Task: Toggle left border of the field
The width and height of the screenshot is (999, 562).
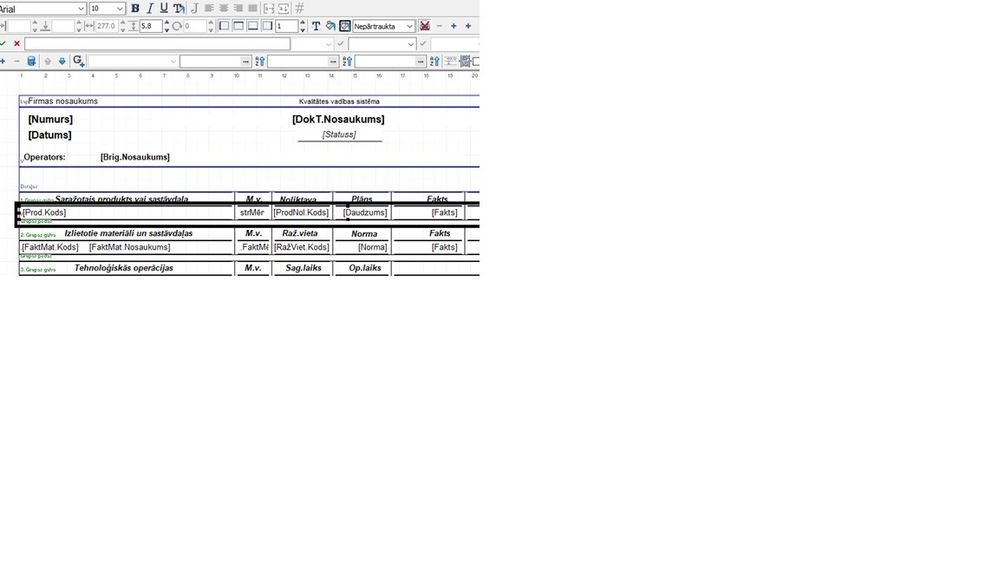Action: click(224, 26)
